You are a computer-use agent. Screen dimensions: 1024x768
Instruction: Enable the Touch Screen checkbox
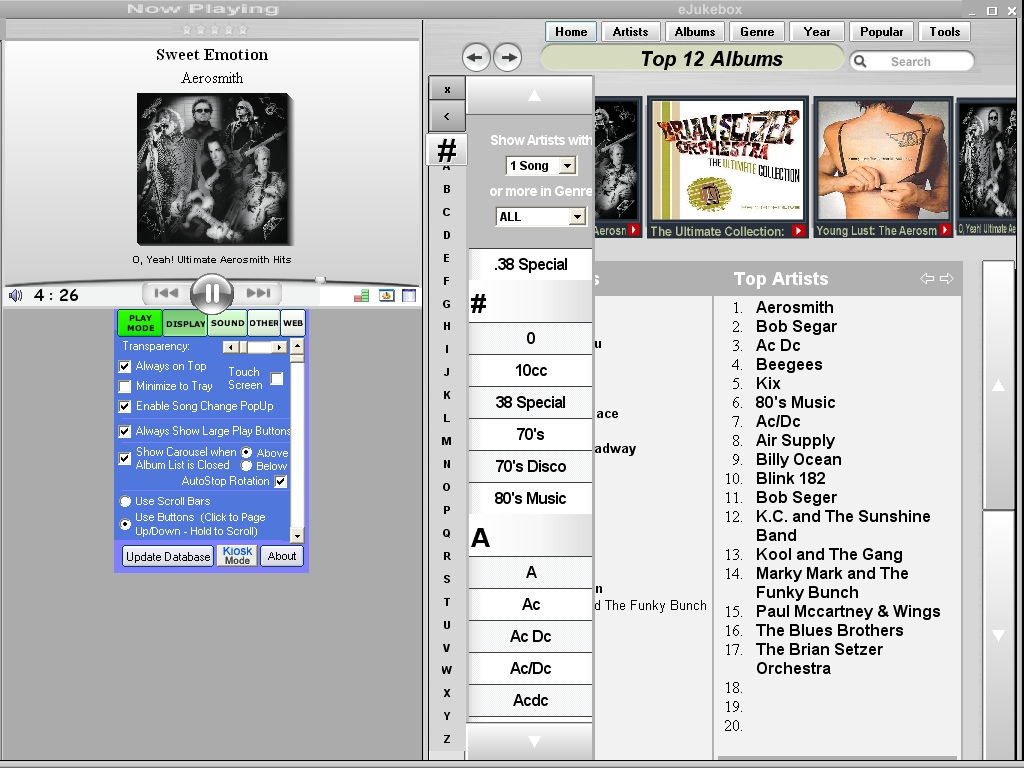[277, 379]
